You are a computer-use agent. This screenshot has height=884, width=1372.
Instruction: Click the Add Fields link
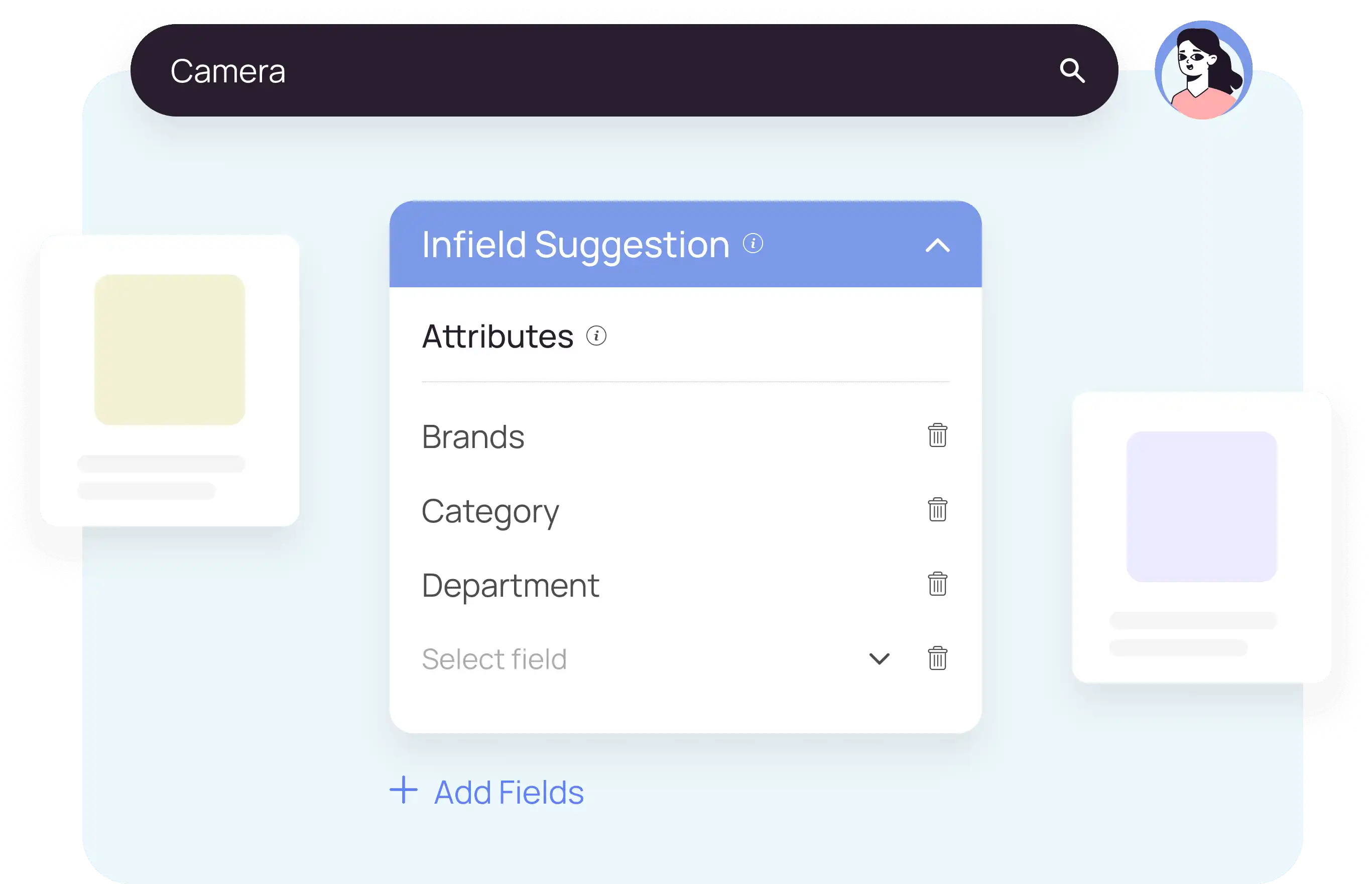(x=508, y=792)
